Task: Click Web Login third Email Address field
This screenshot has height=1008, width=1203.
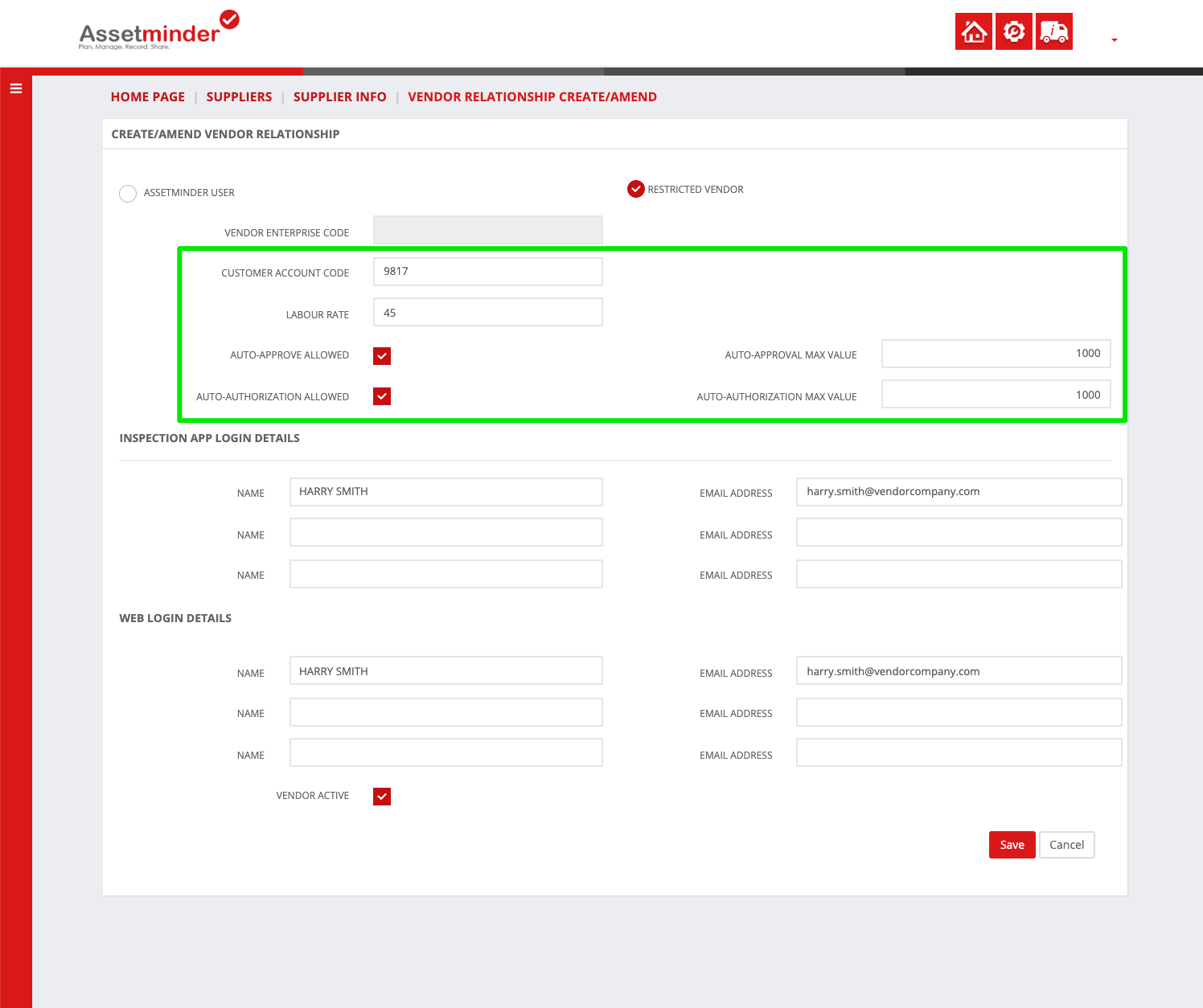Action: [959, 752]
